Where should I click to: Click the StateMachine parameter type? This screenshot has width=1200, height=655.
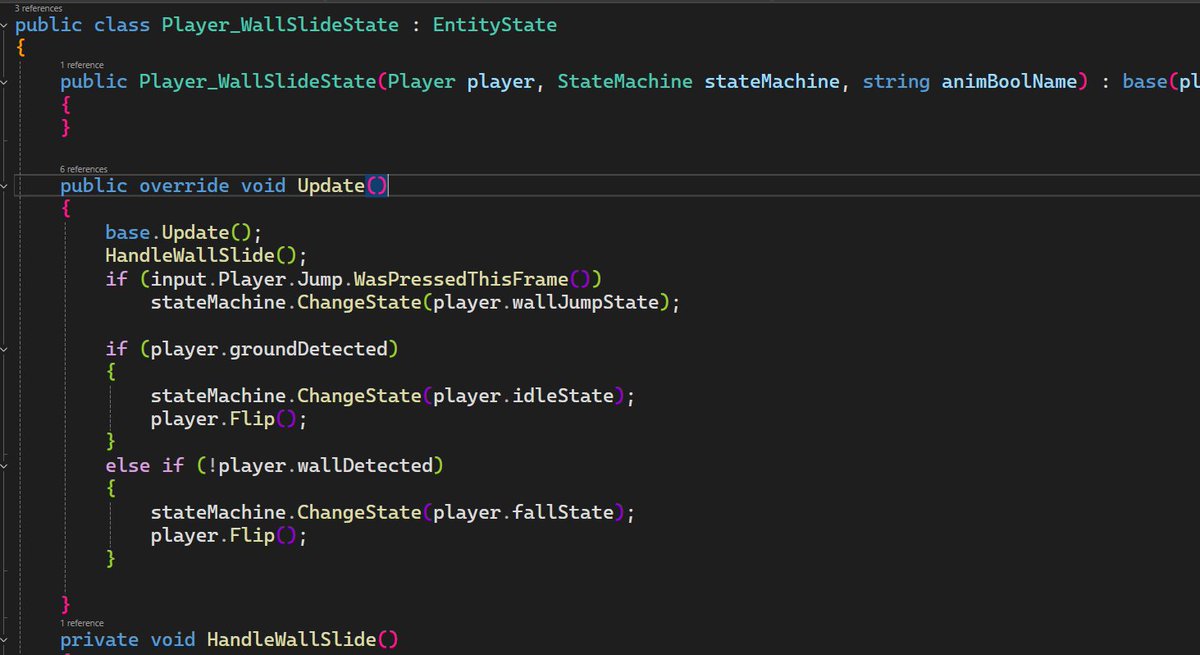point(625,82)
